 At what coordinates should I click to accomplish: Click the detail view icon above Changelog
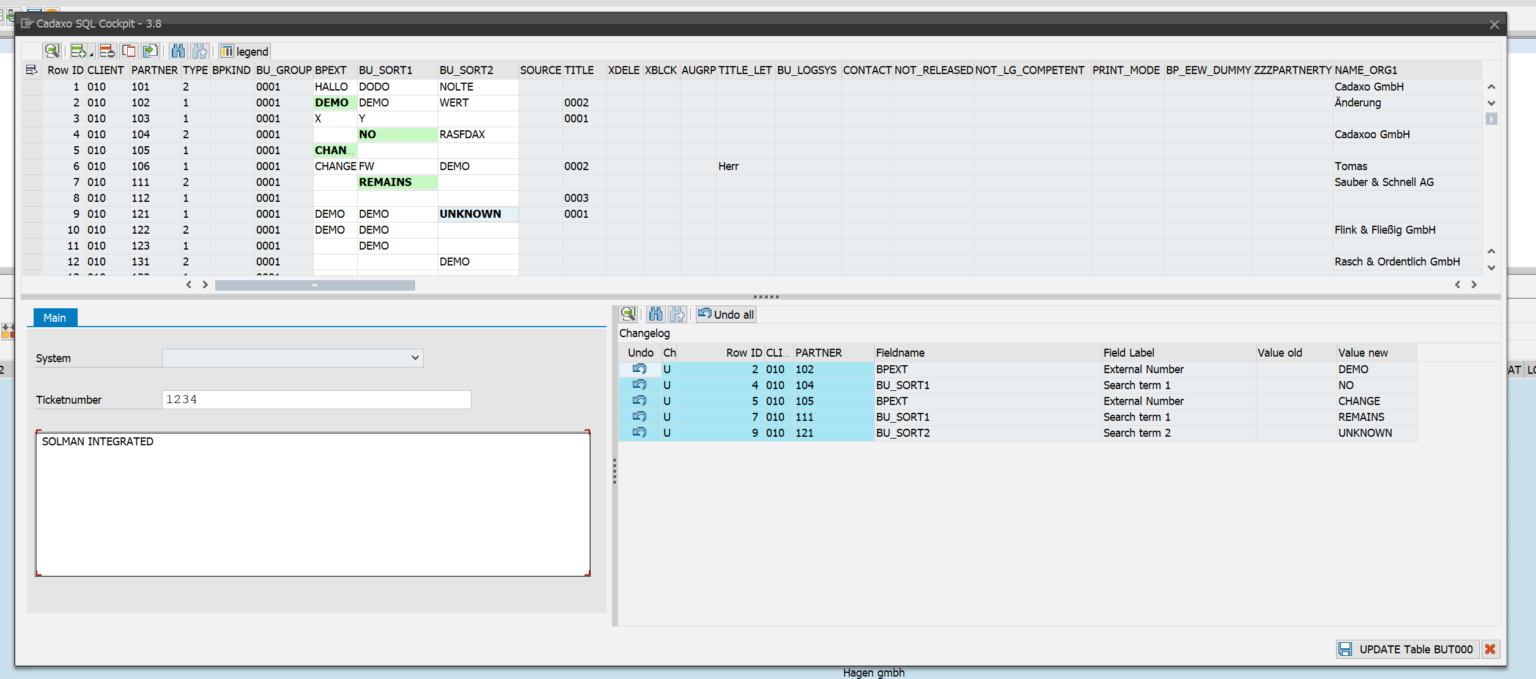point(628,314)
